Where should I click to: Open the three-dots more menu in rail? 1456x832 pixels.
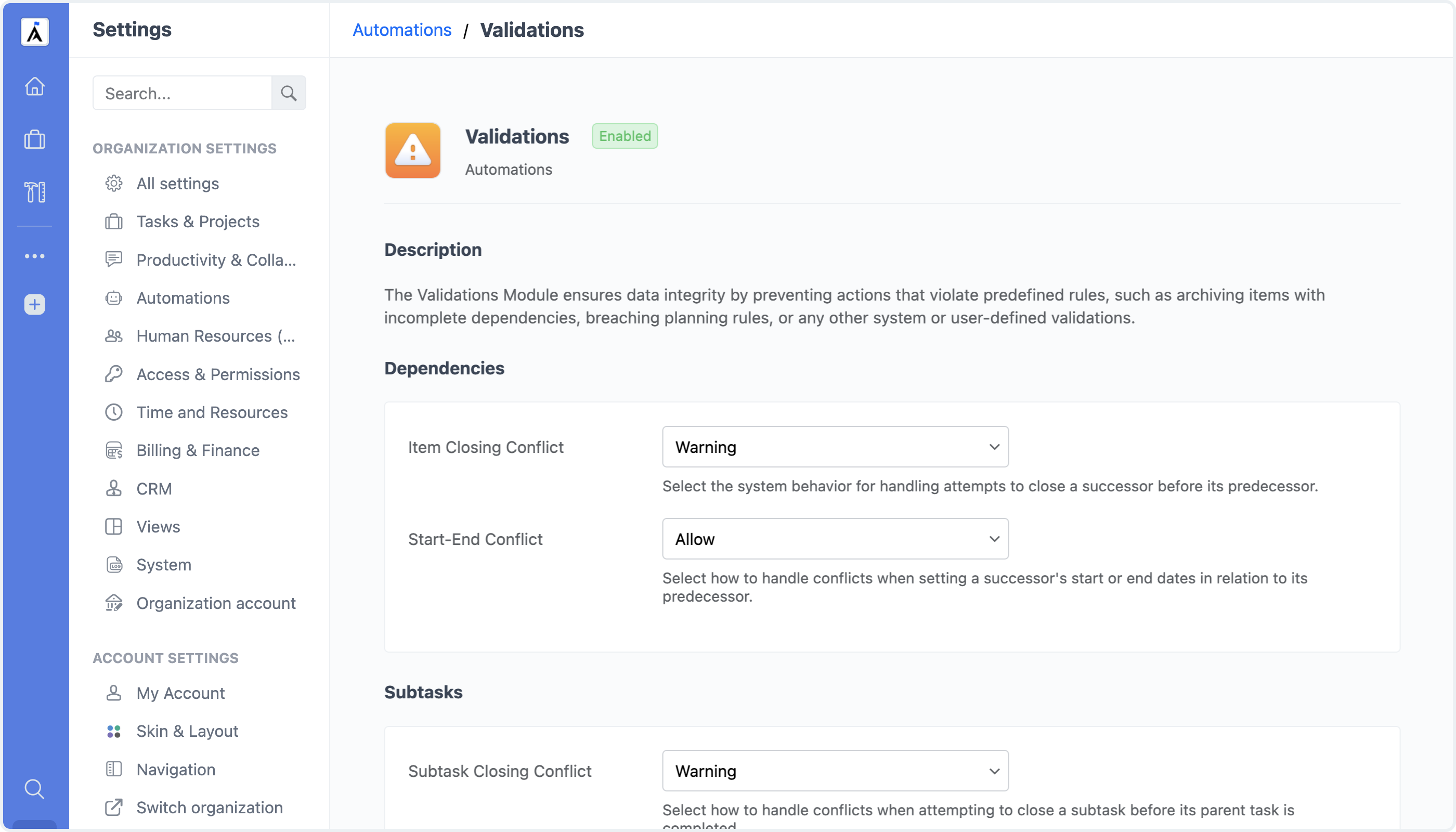click(35, 256)
